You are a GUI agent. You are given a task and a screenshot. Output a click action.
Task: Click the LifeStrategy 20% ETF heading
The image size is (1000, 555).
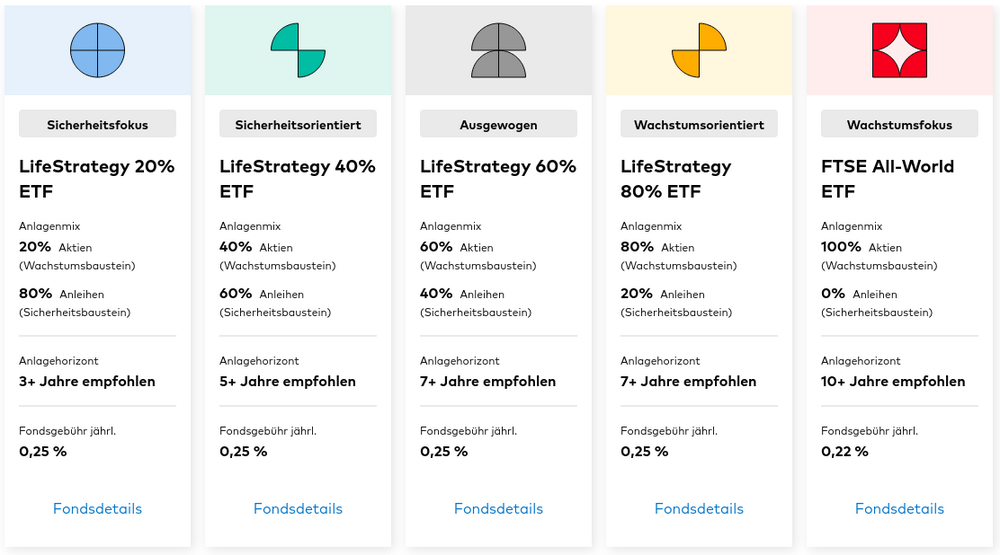pyautogui.click(x=97, y=178)
